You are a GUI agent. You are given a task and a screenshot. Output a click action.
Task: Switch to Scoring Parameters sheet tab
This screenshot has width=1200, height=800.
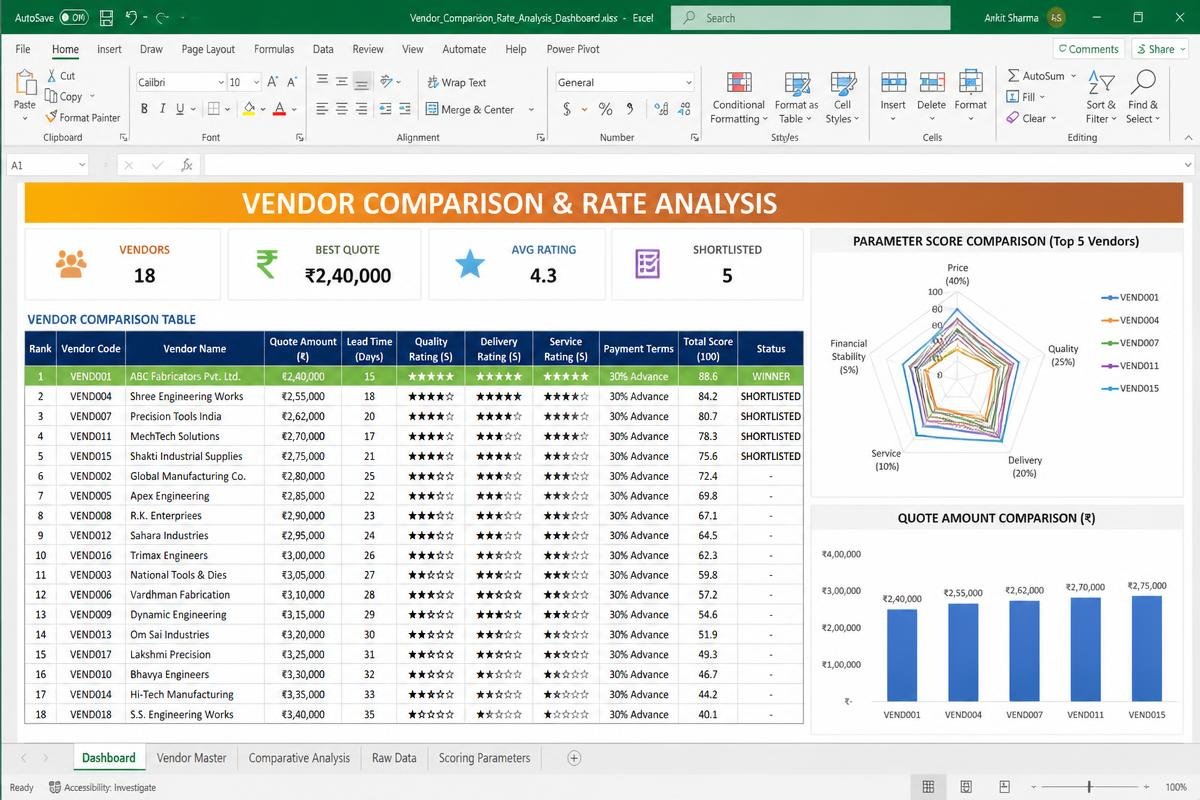pyautogui.click(x=484, y=758)
